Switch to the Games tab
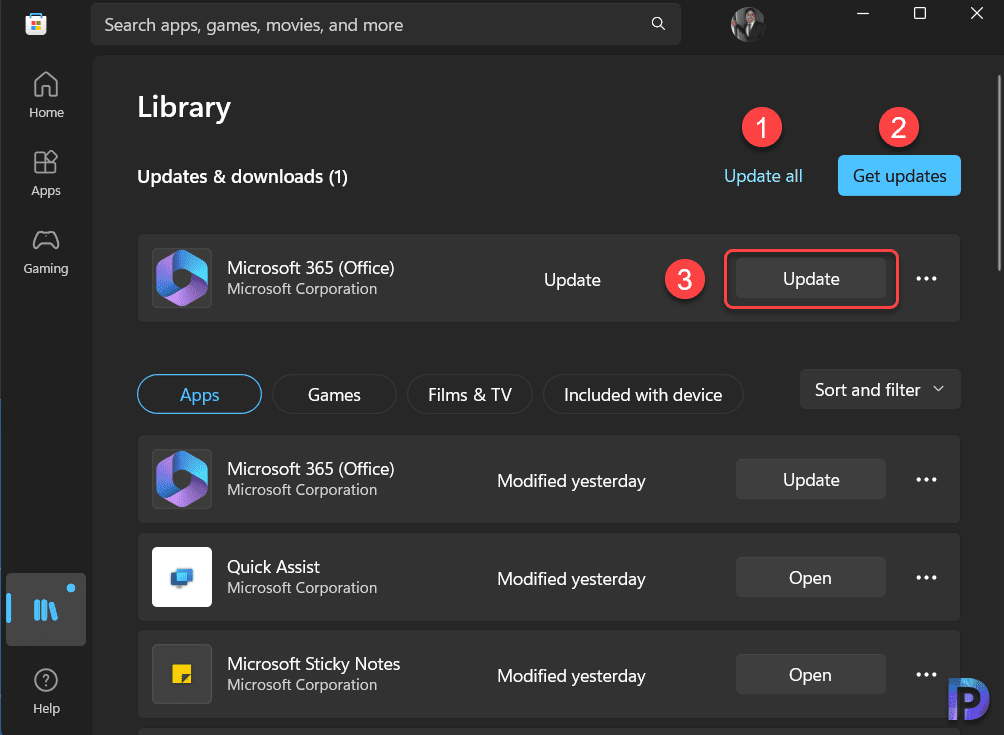1004x735 pixels. (x=333, y=394)
